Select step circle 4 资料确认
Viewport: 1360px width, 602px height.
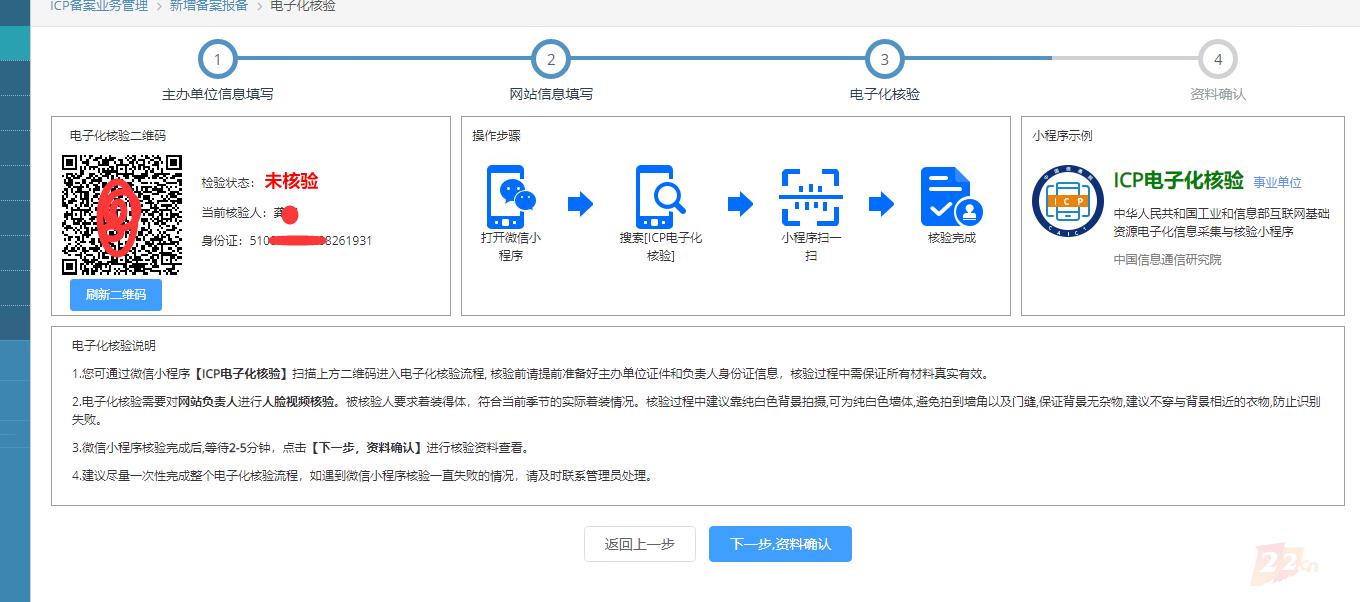(x=1217, y=58)
